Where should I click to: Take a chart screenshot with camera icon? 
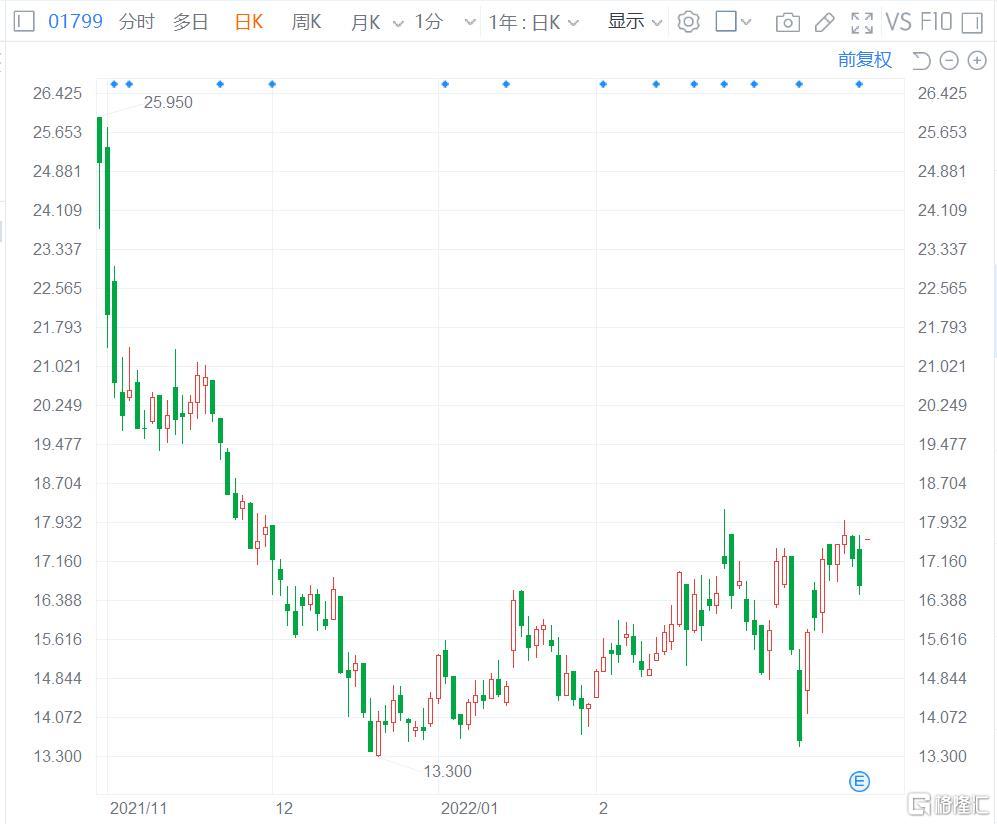pos(788,21)
